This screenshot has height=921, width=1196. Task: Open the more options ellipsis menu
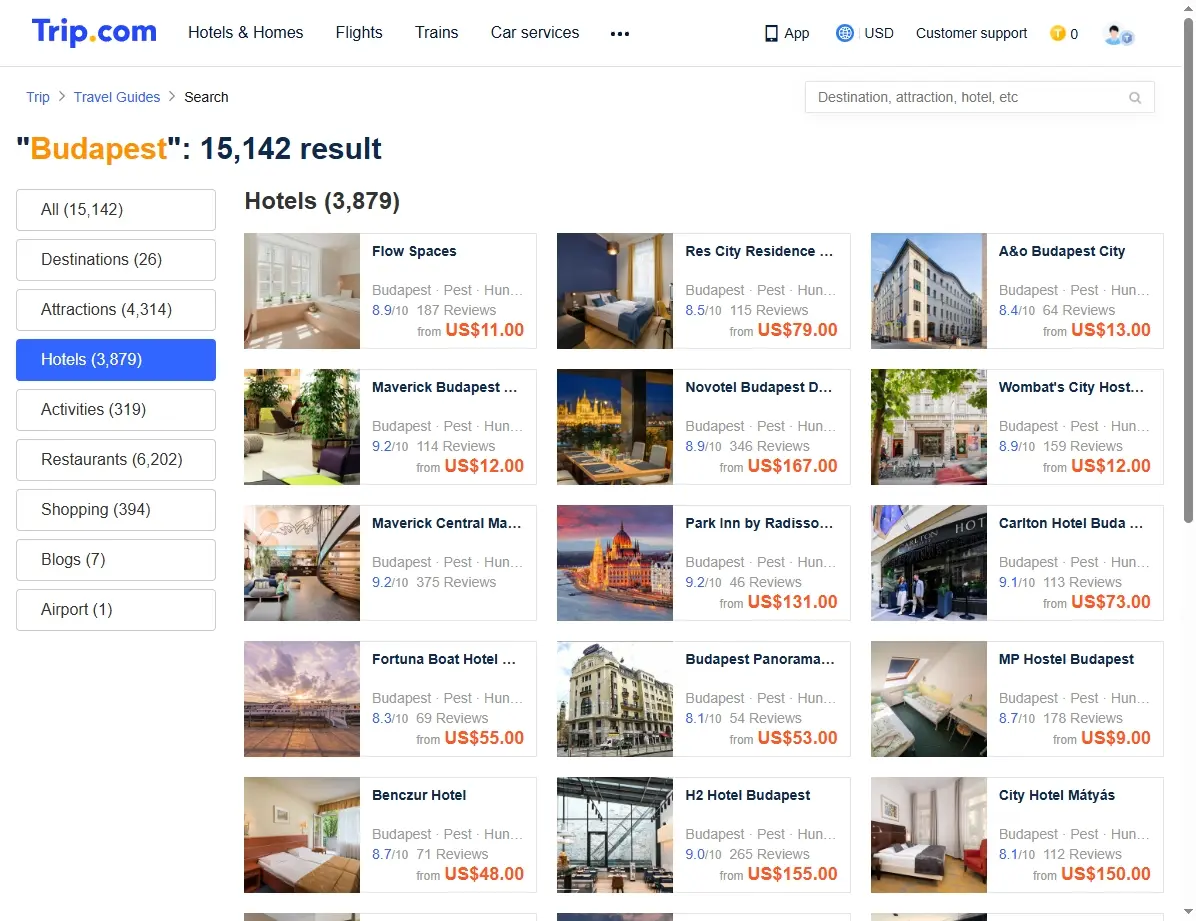620,34
